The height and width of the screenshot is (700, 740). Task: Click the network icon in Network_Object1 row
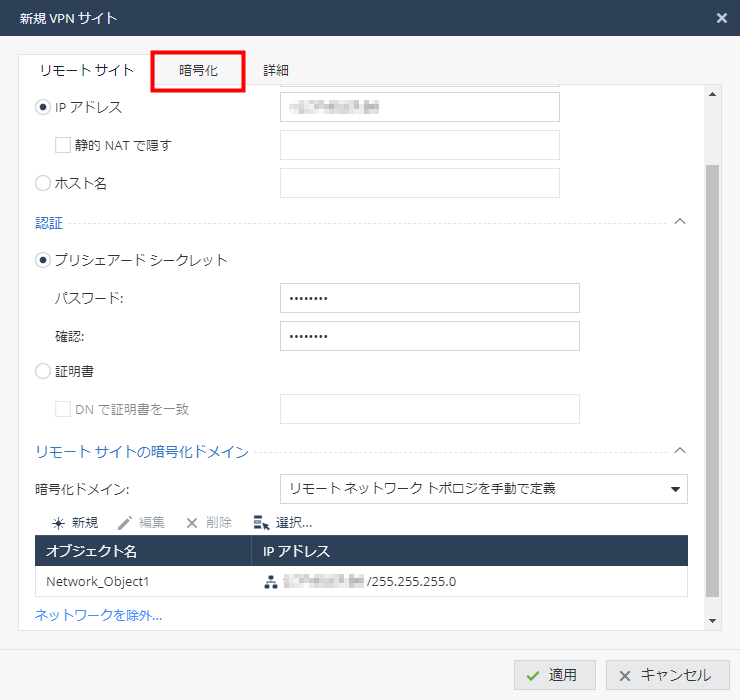270,582
